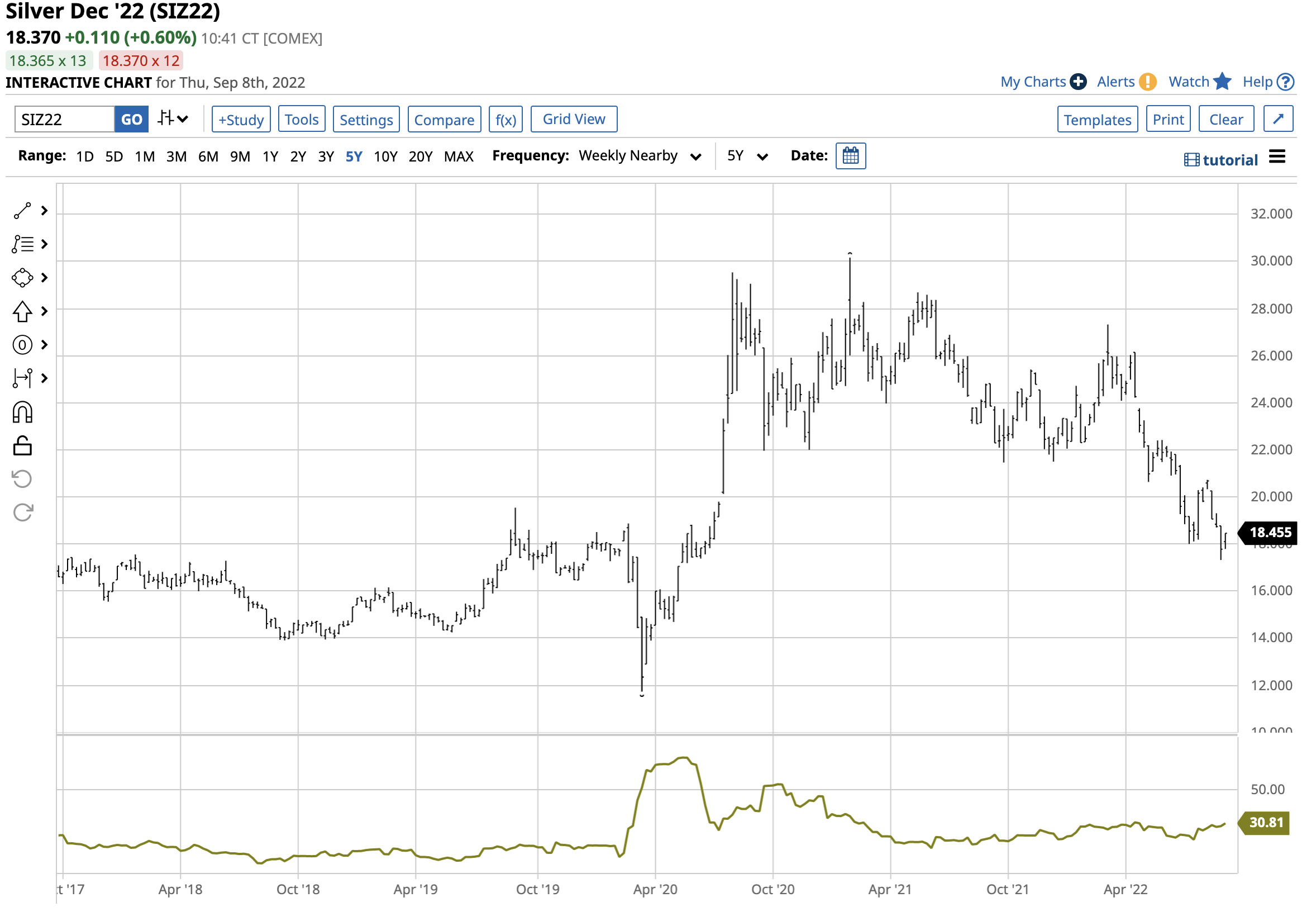The image size is (1316, 921).
Task: Click the undo arrow icon
Action: 22,480
